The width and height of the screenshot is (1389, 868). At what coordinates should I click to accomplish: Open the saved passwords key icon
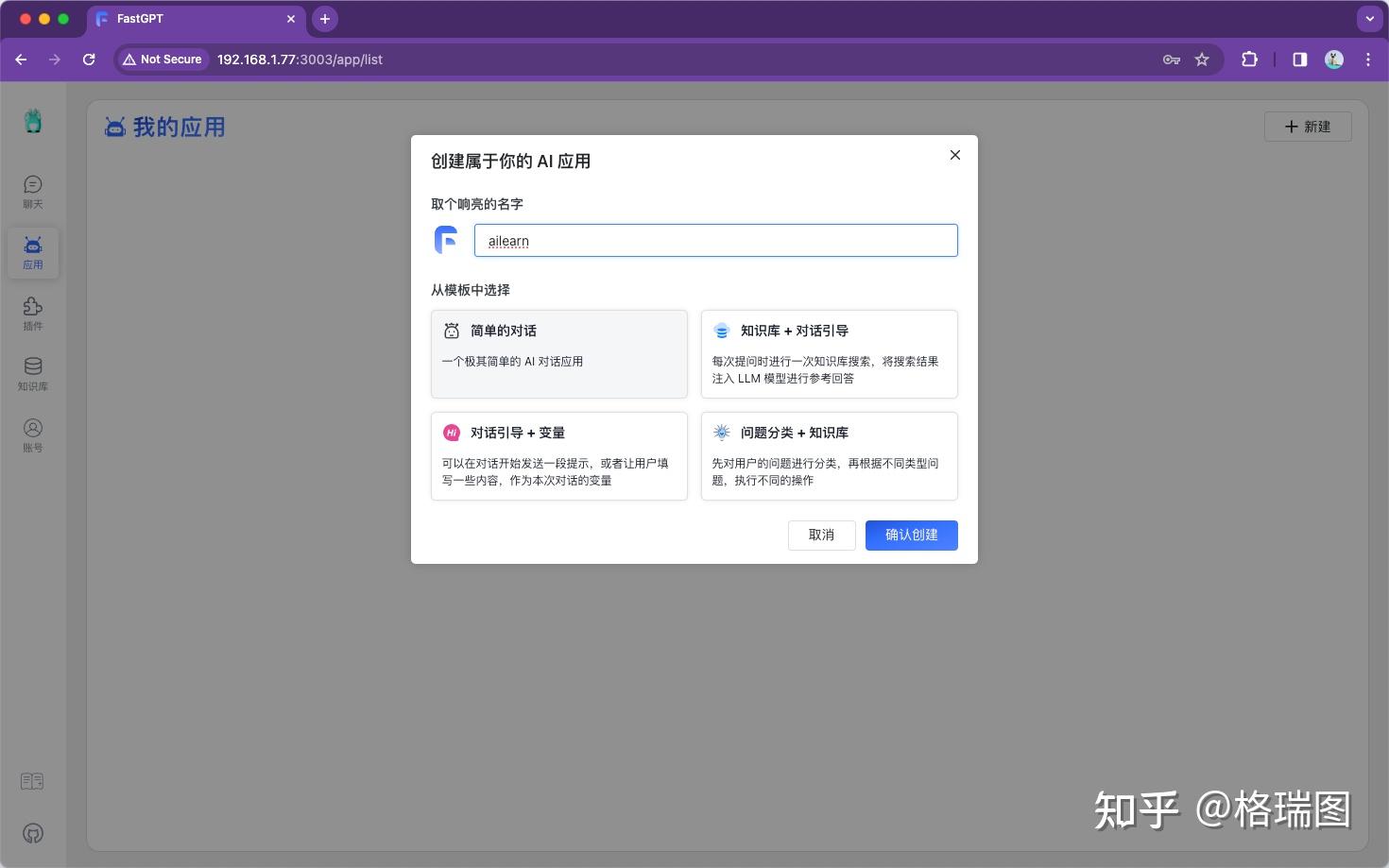point(1172,59)
